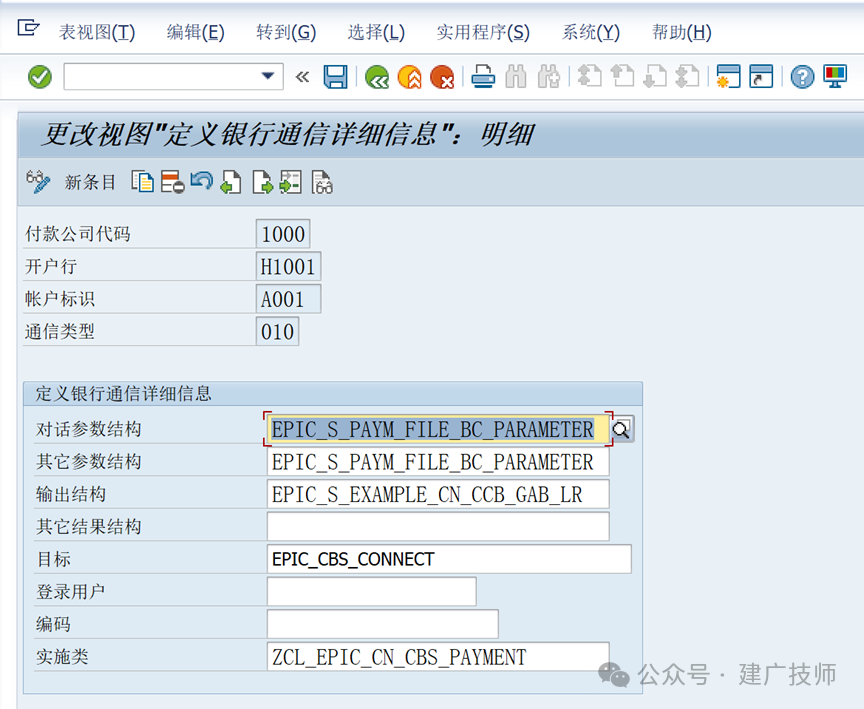Open 实用程序(S) menu
The width and height of the screenshot is (864, 709).
pos(483,33)
